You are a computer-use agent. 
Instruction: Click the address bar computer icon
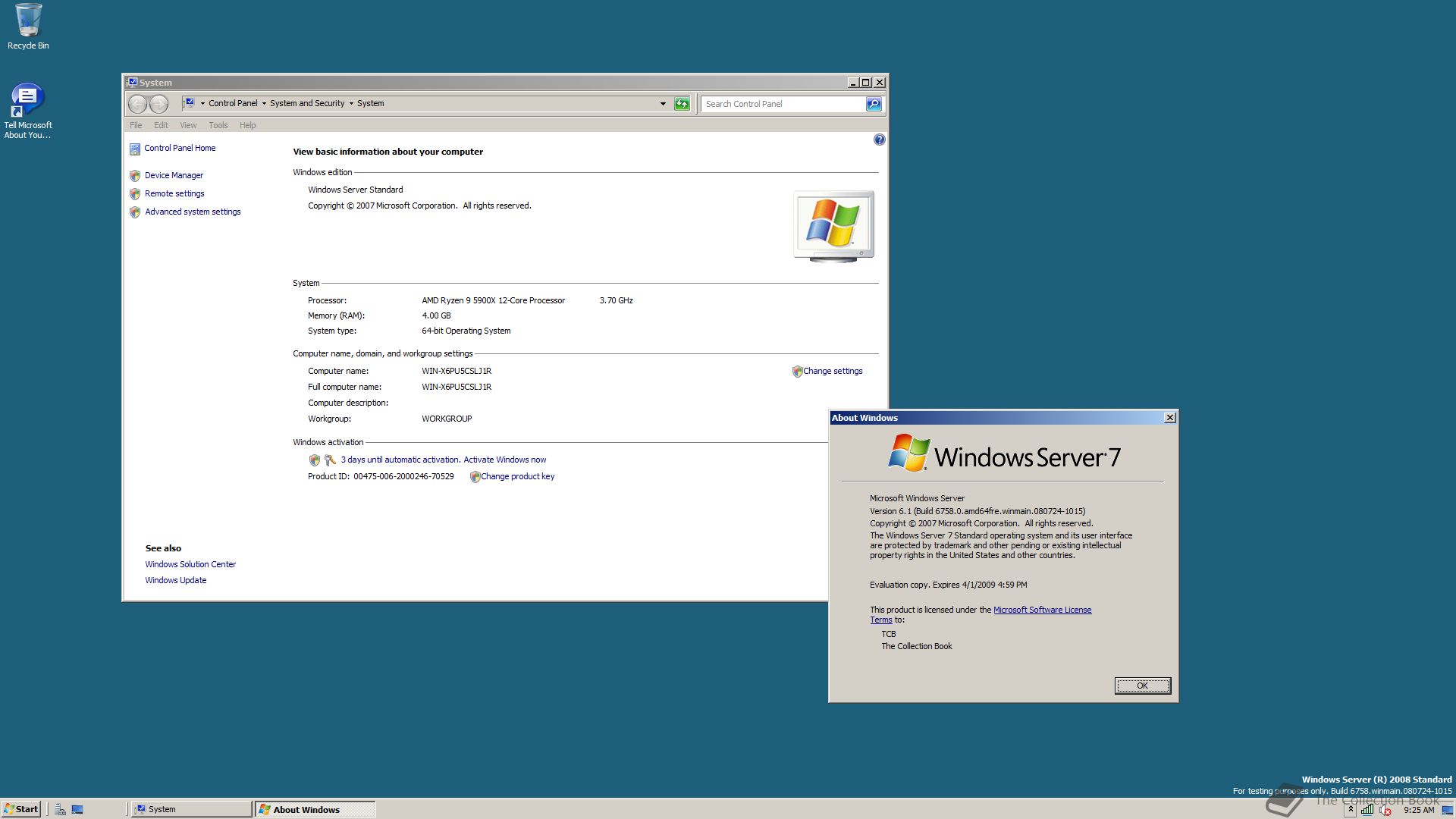pyautogui.click(x=190, y=103)
